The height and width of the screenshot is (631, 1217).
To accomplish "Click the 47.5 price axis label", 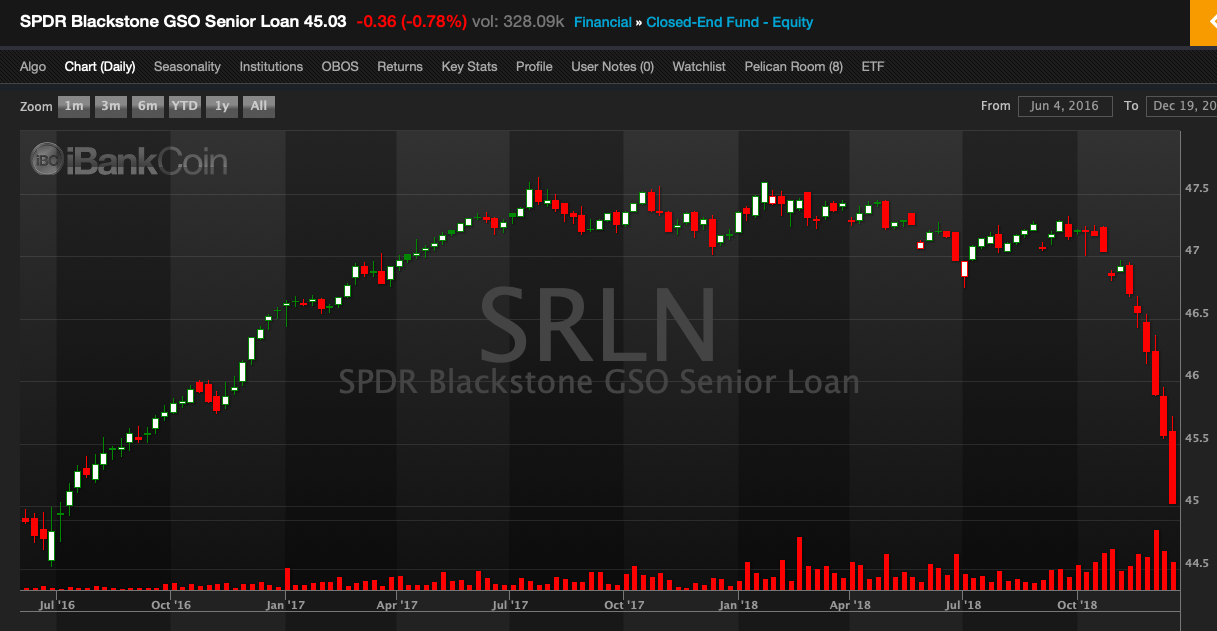I will (1198, 189).
